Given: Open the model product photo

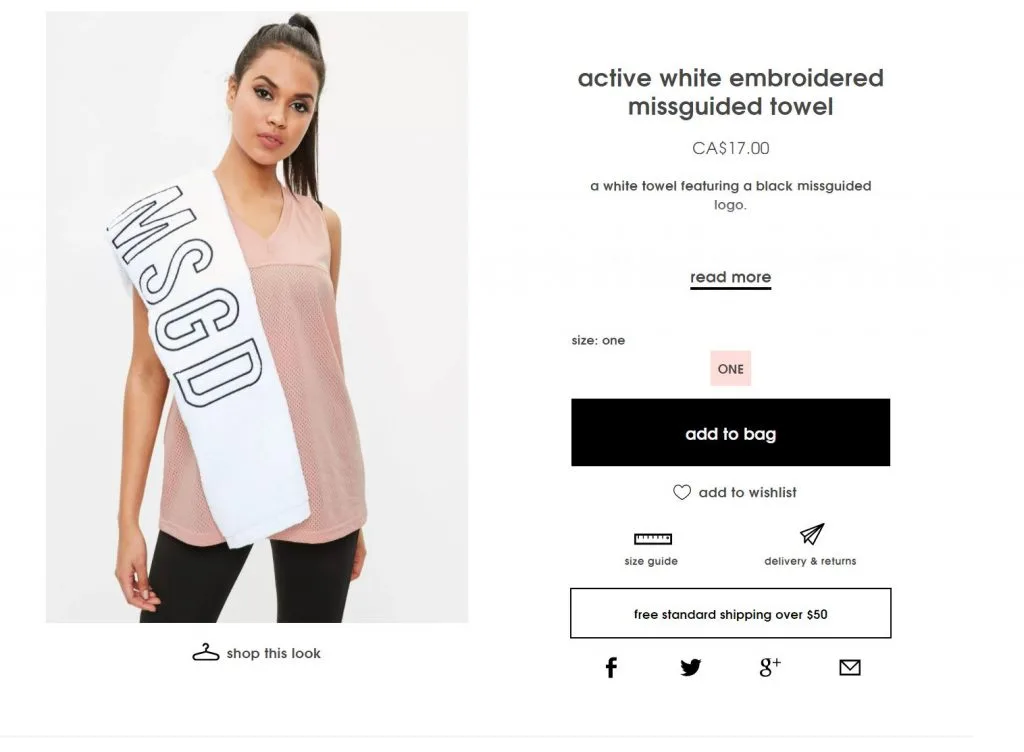Looking at the screenshot, I should (257, 317).
